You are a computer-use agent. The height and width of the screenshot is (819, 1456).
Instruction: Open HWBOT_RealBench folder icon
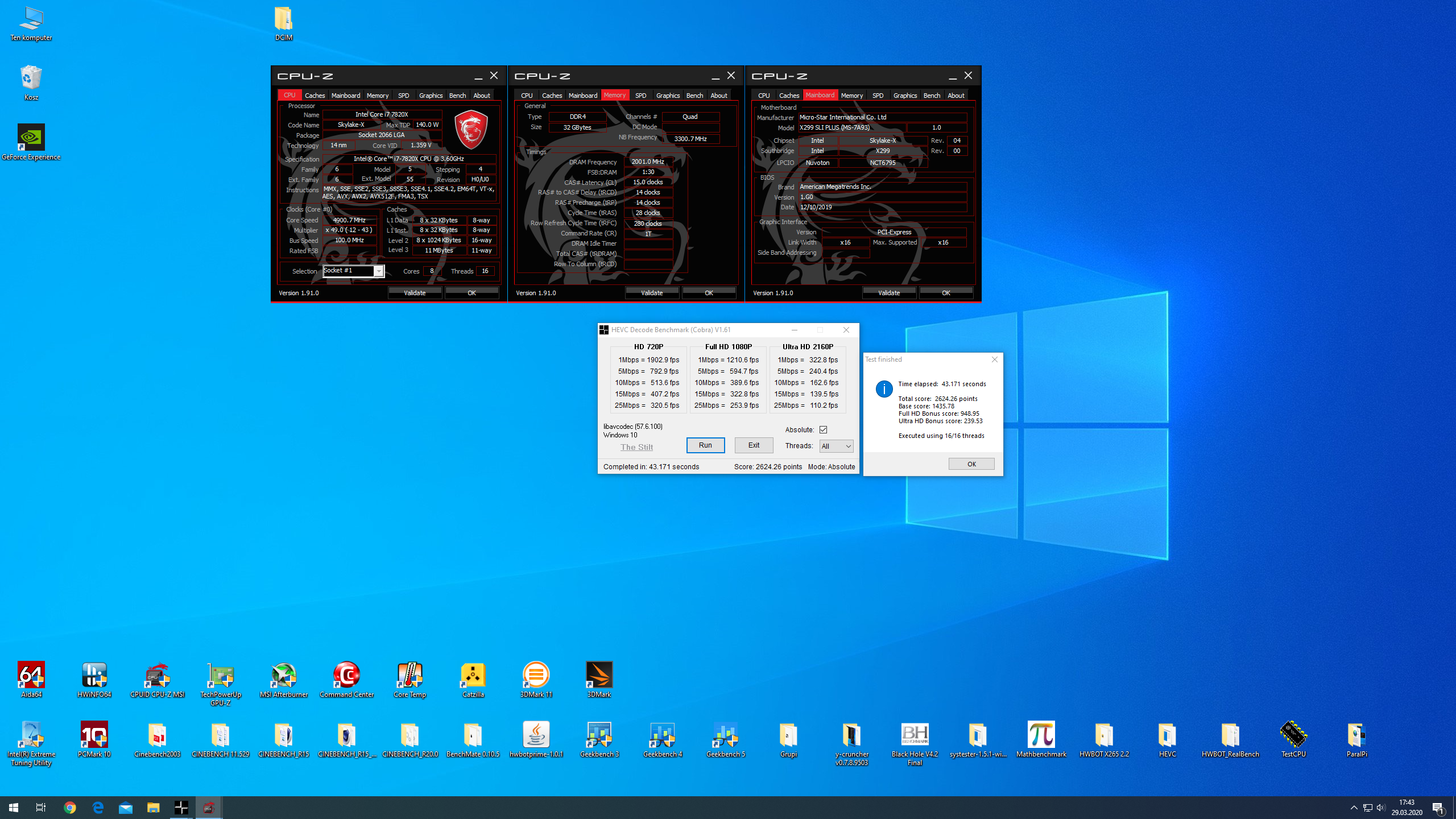[x=1231, y=739]
